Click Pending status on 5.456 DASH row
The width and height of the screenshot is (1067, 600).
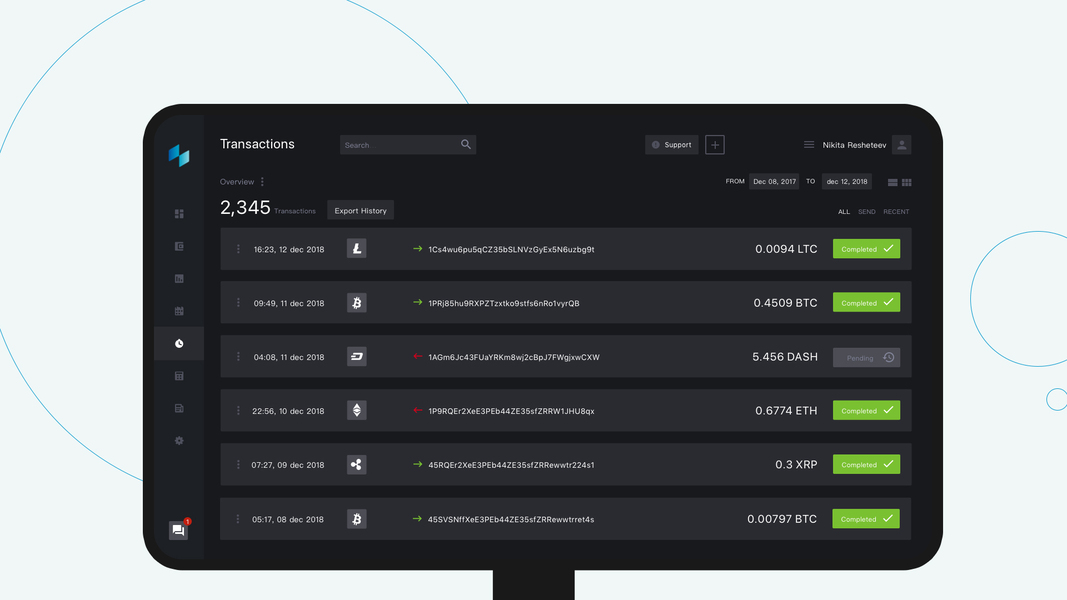point(866,358)
